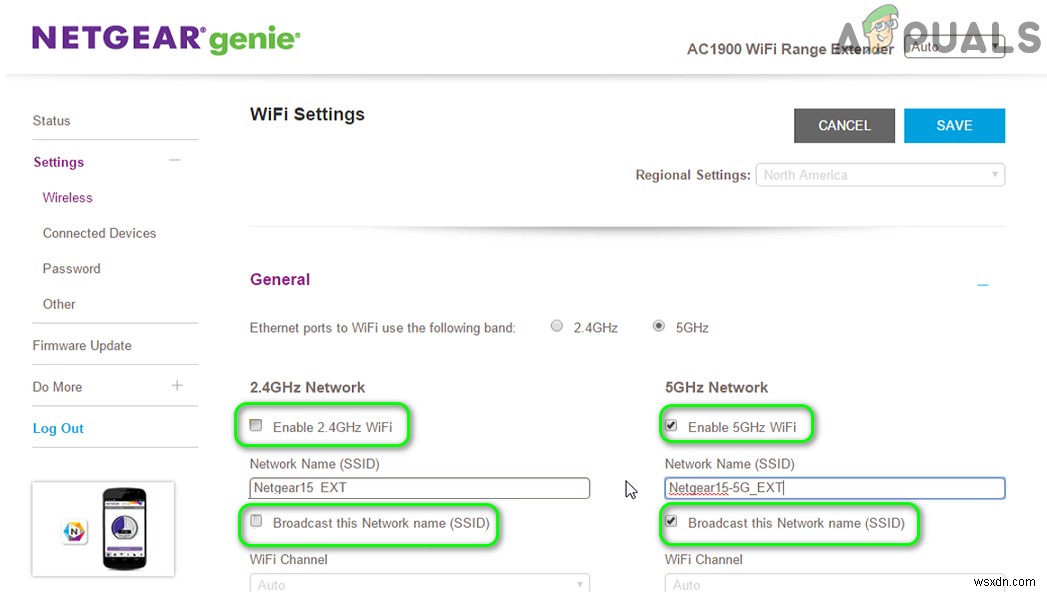This screenshot has width=1047, height=592.
Task: Log out of the extender
Action: (x=58, y=428)
